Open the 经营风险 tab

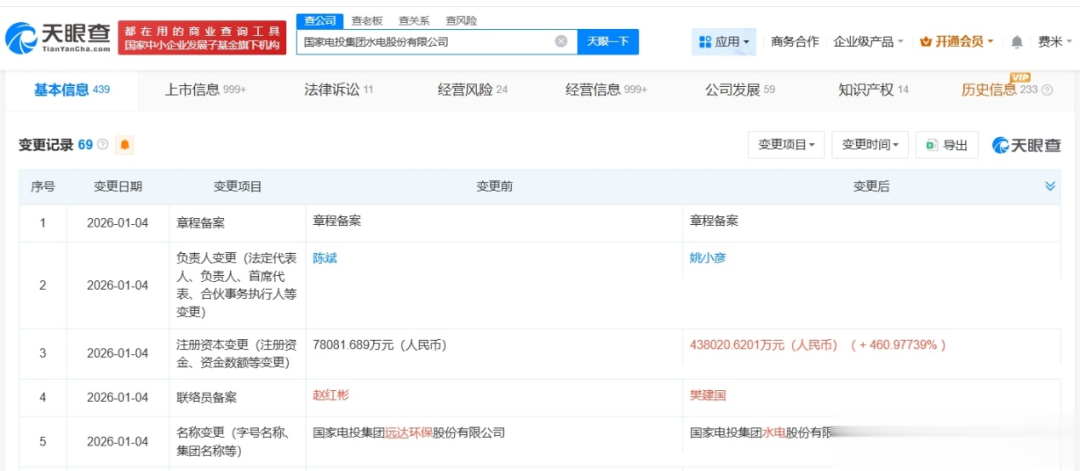coord(472,90)
